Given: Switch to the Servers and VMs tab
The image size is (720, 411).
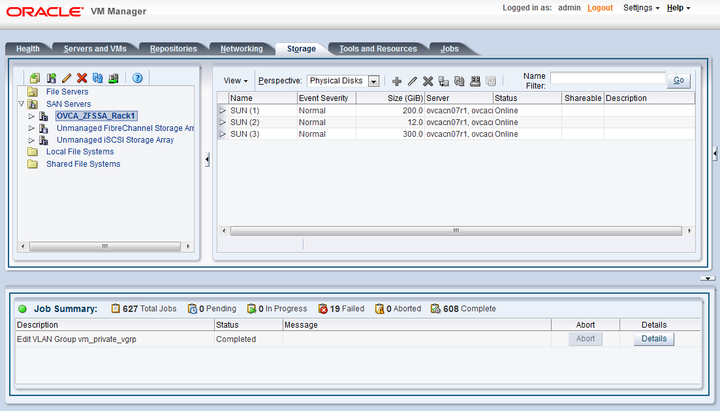Looking at the screenshot, I should (x=95, y=49).
